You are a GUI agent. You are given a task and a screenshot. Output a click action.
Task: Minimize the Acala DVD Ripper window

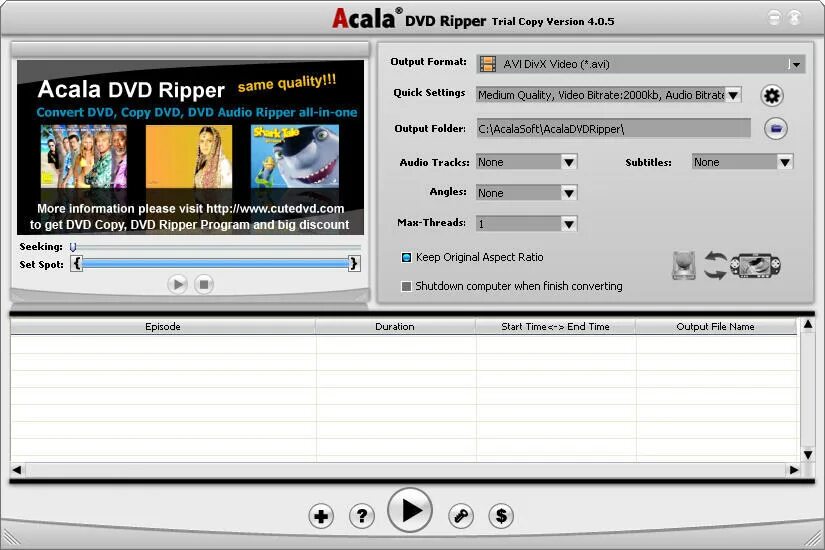[774, 17]
